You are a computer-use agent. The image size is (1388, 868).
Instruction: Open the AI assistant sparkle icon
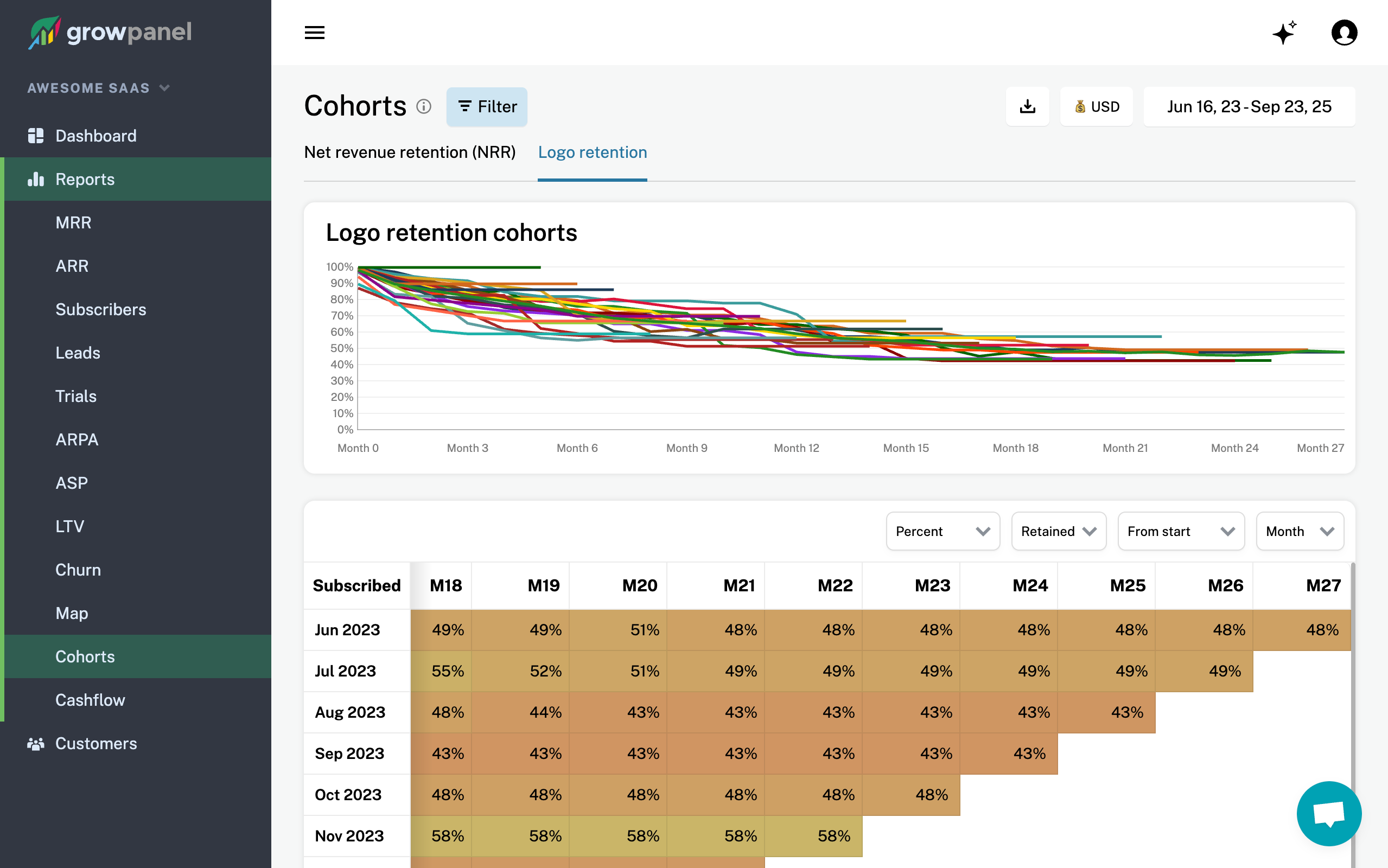pos(1285,33)
